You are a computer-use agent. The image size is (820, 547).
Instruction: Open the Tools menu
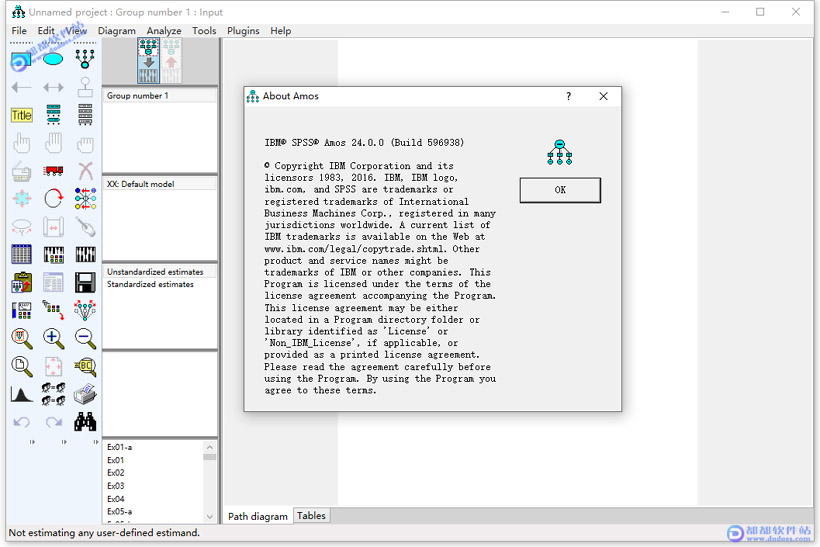tap(204, 31)
